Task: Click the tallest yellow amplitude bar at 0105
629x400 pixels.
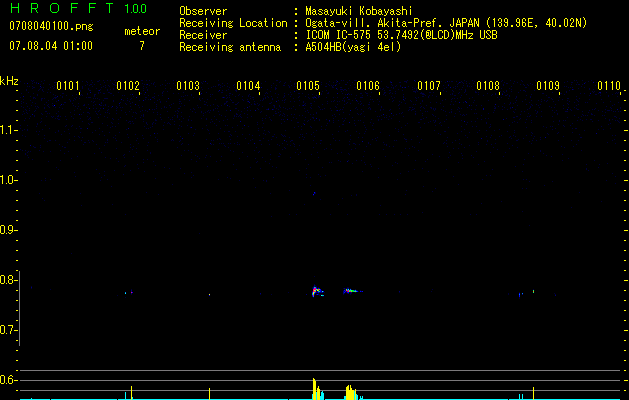Action: pyautogui.click(x=314, y=388)
